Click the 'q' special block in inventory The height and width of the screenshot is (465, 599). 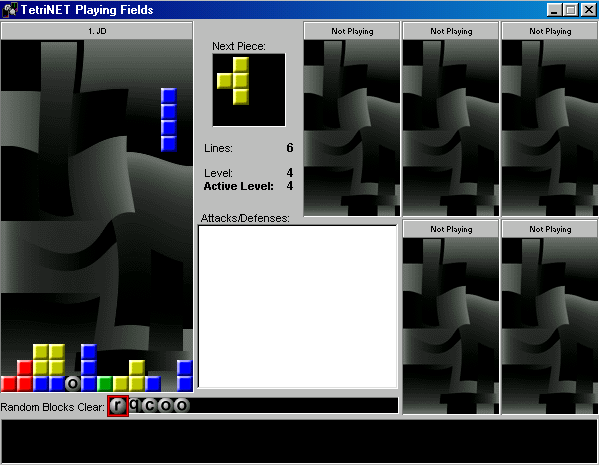pyautogui.click(x=134, y=405)
